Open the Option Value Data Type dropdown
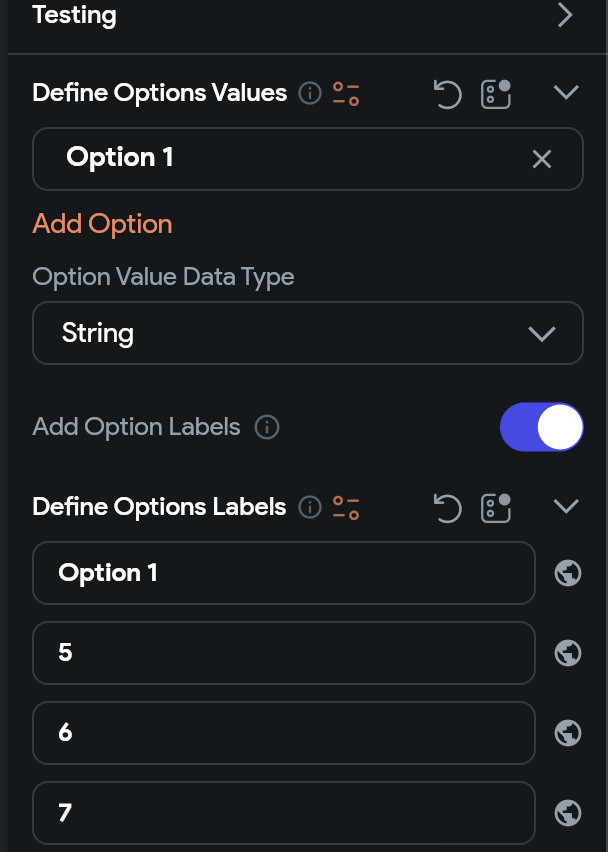This screenshot has width=608, height=852. pos(307,332)
